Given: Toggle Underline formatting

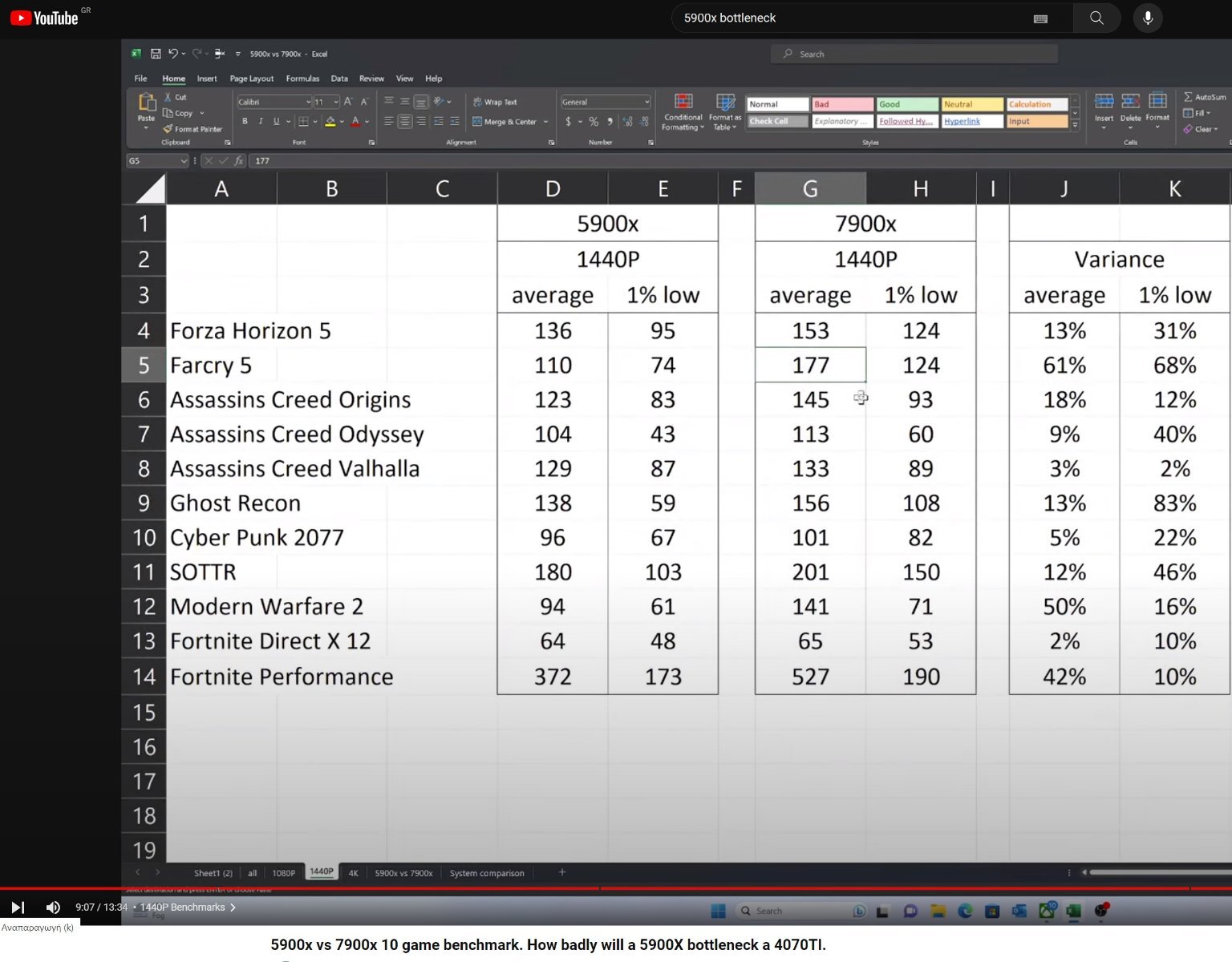Looking at the screenshot, I should coord(277,122).
